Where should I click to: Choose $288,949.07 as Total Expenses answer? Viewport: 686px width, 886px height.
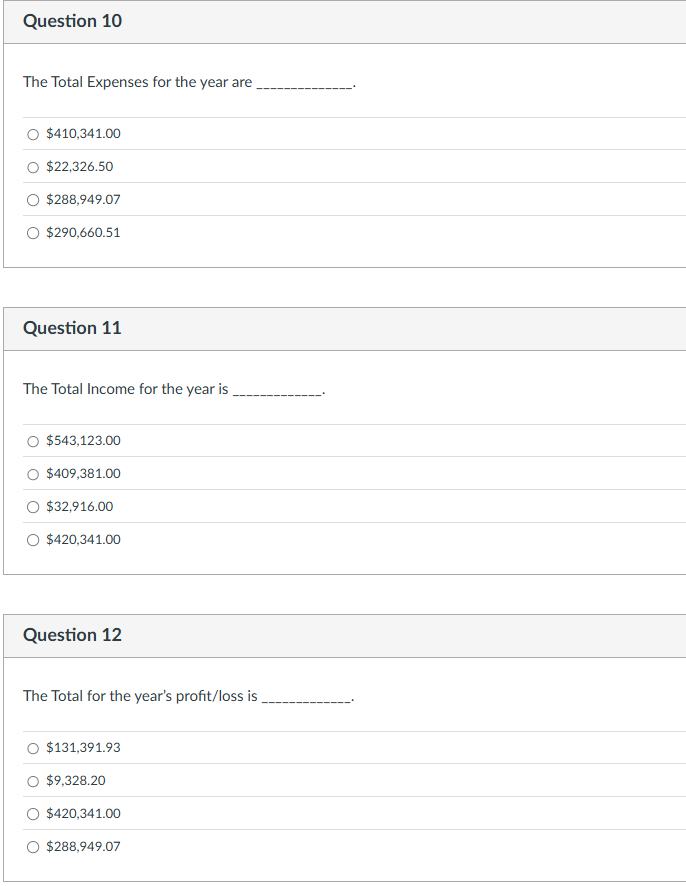tap(32, 199)
